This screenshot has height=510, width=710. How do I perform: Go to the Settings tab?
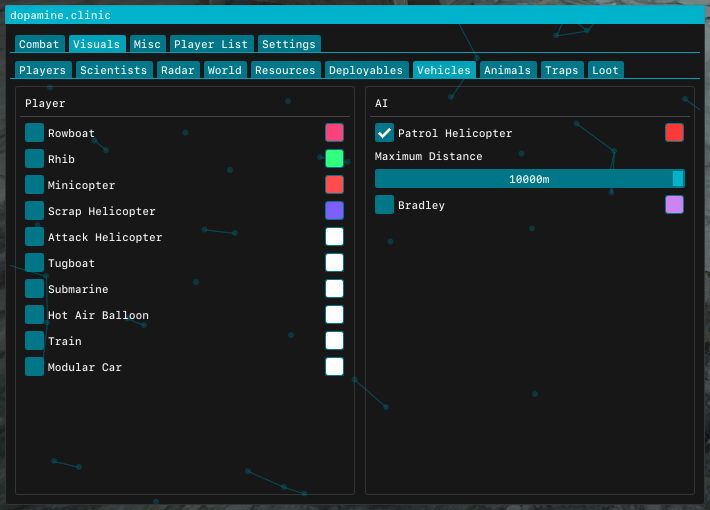tap(289, 44)
